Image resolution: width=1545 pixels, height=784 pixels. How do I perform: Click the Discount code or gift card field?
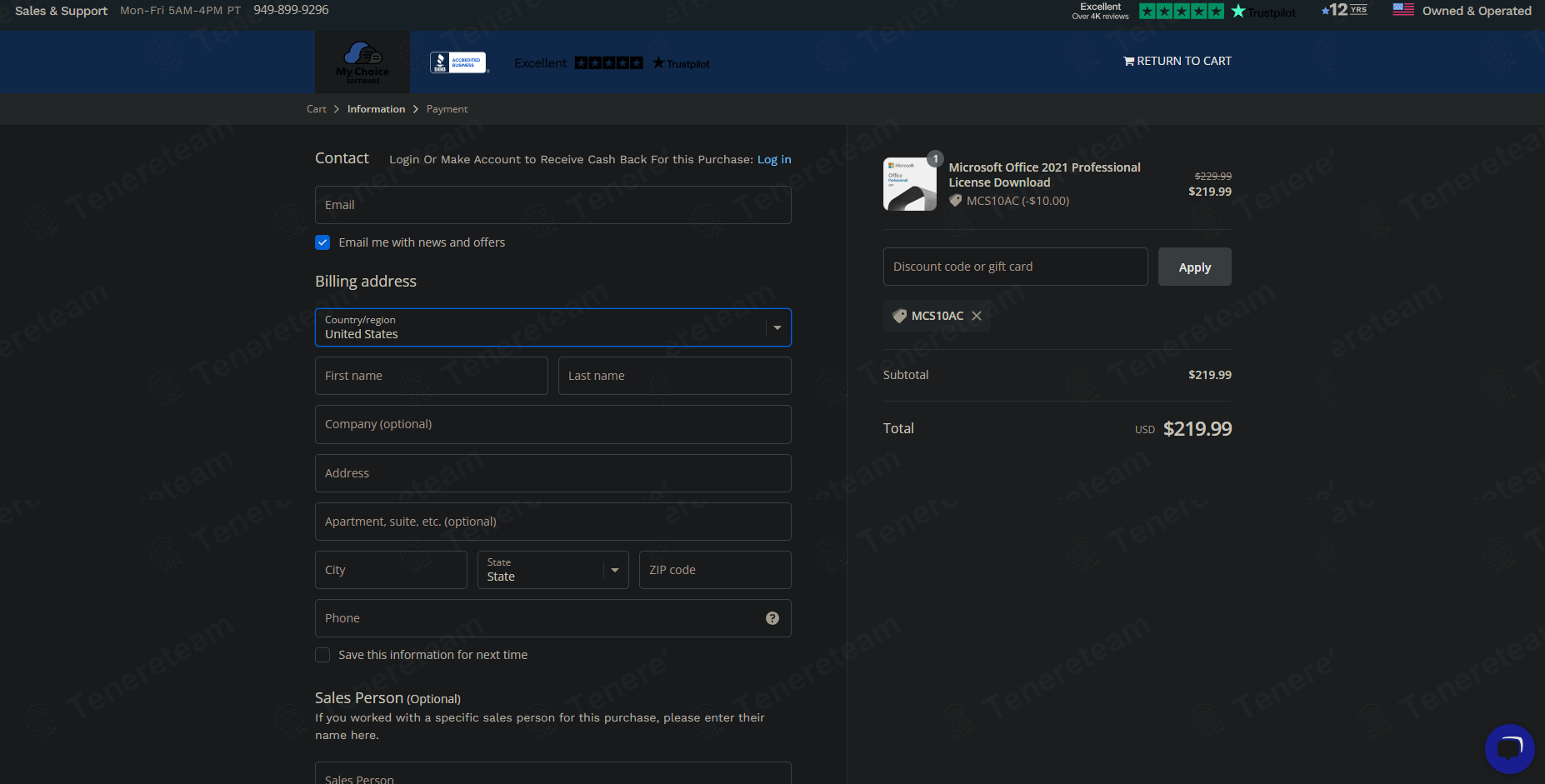click(x=1016, y=267)
